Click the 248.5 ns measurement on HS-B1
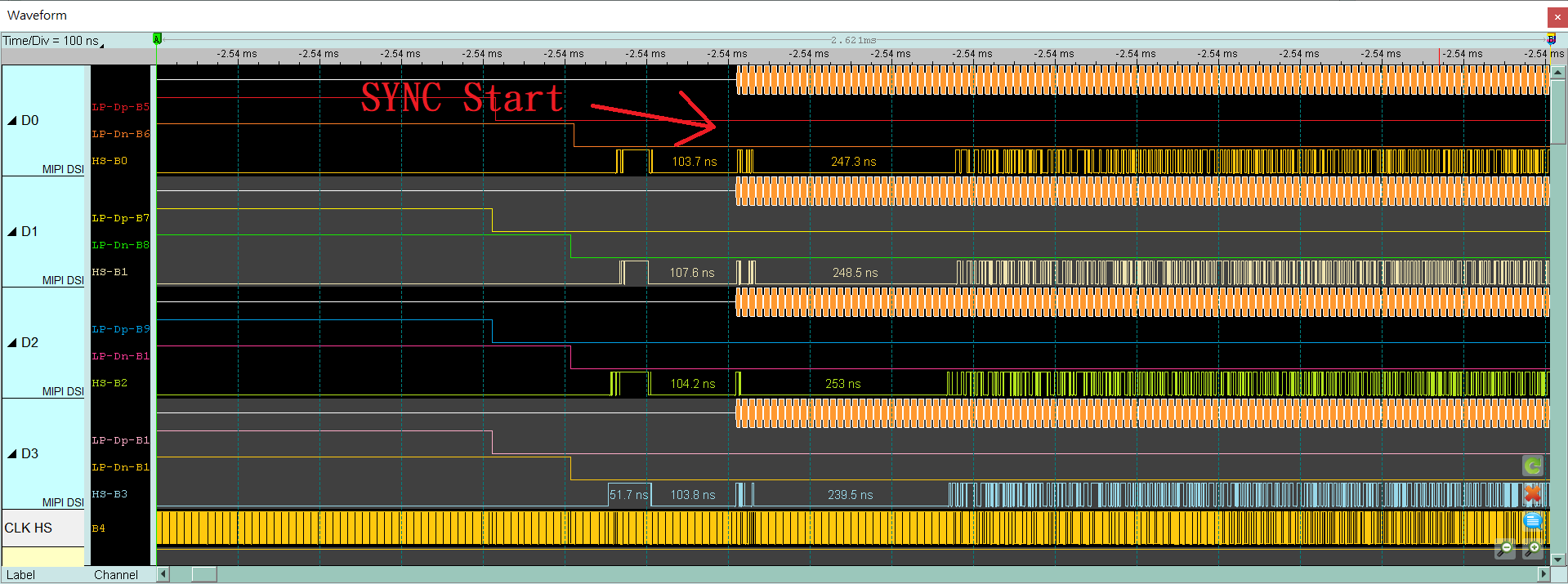1568x584 pixels. click(x=855, y=273)
